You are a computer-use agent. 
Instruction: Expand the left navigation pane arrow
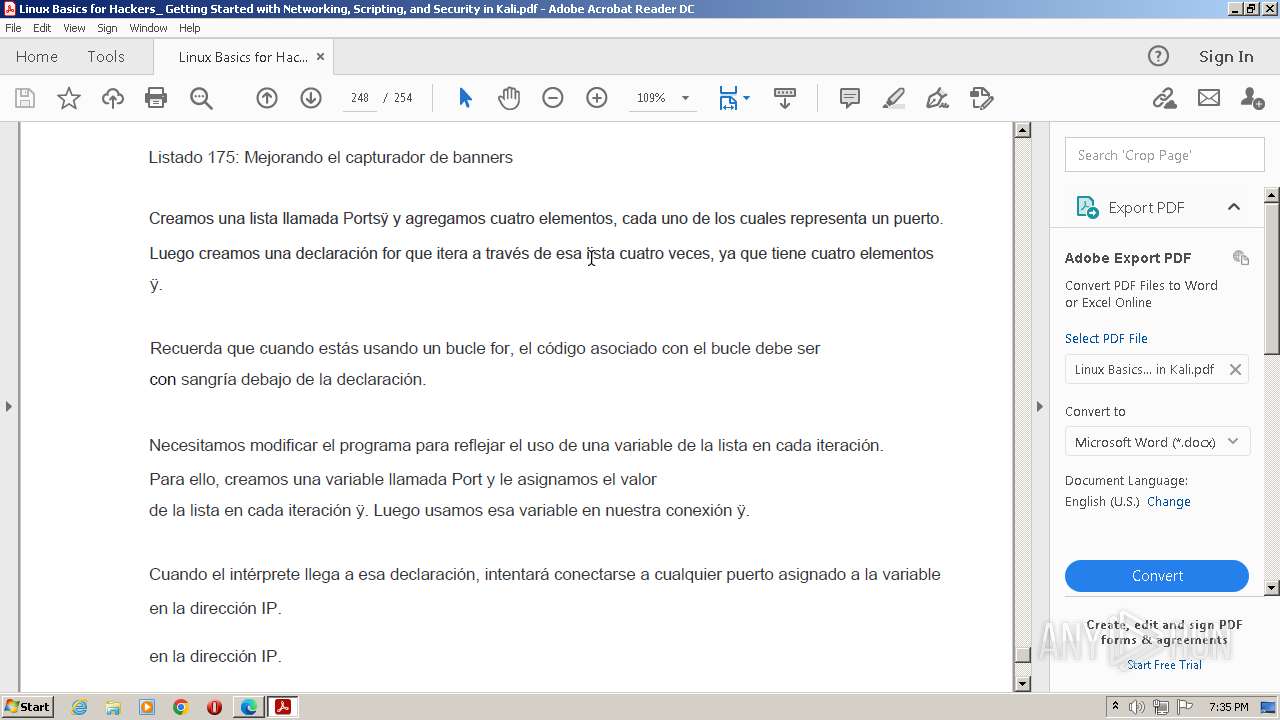(x=9, y=406)
